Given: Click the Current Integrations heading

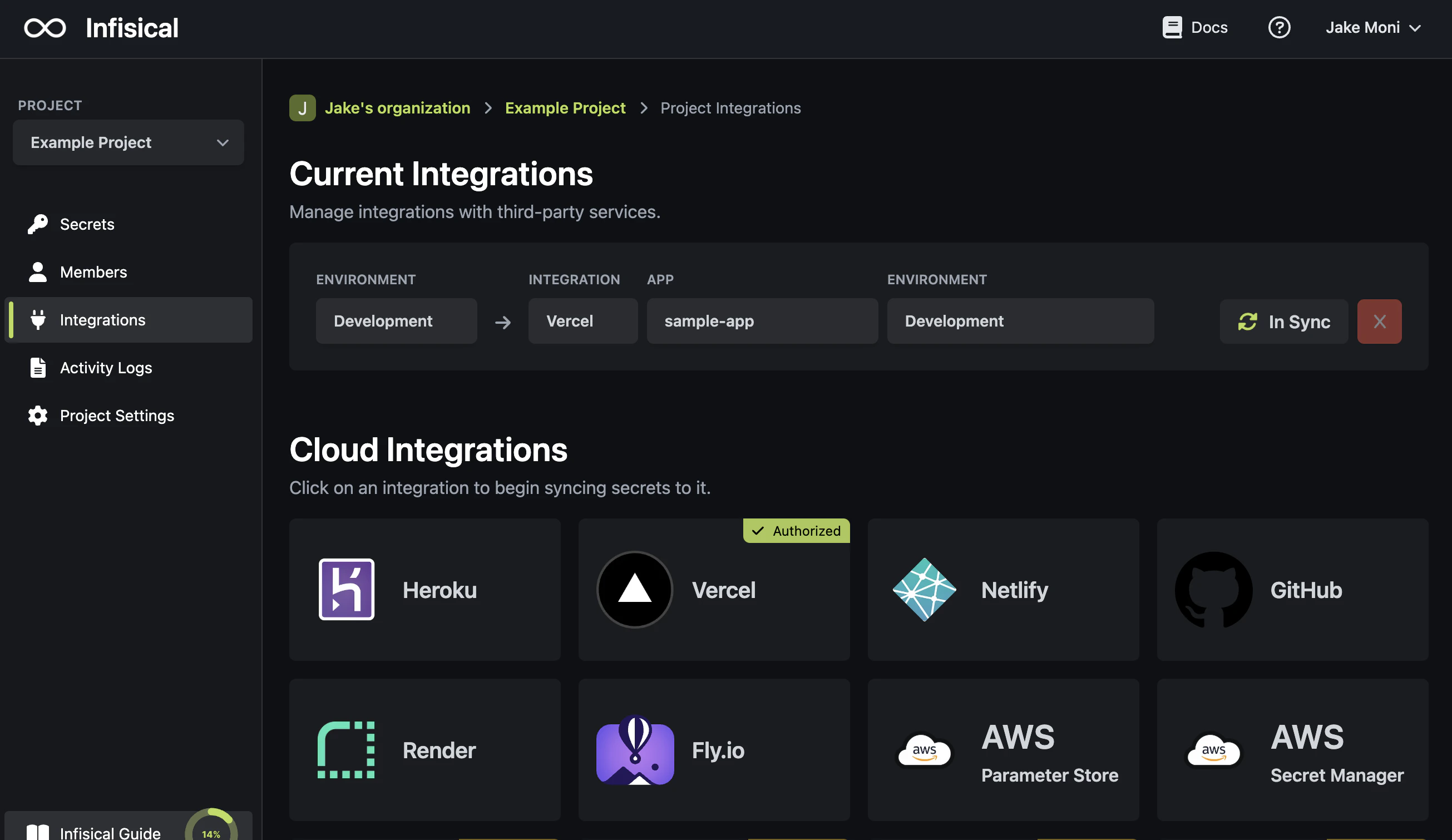Looking at the screenshot, I should (441, 174).
